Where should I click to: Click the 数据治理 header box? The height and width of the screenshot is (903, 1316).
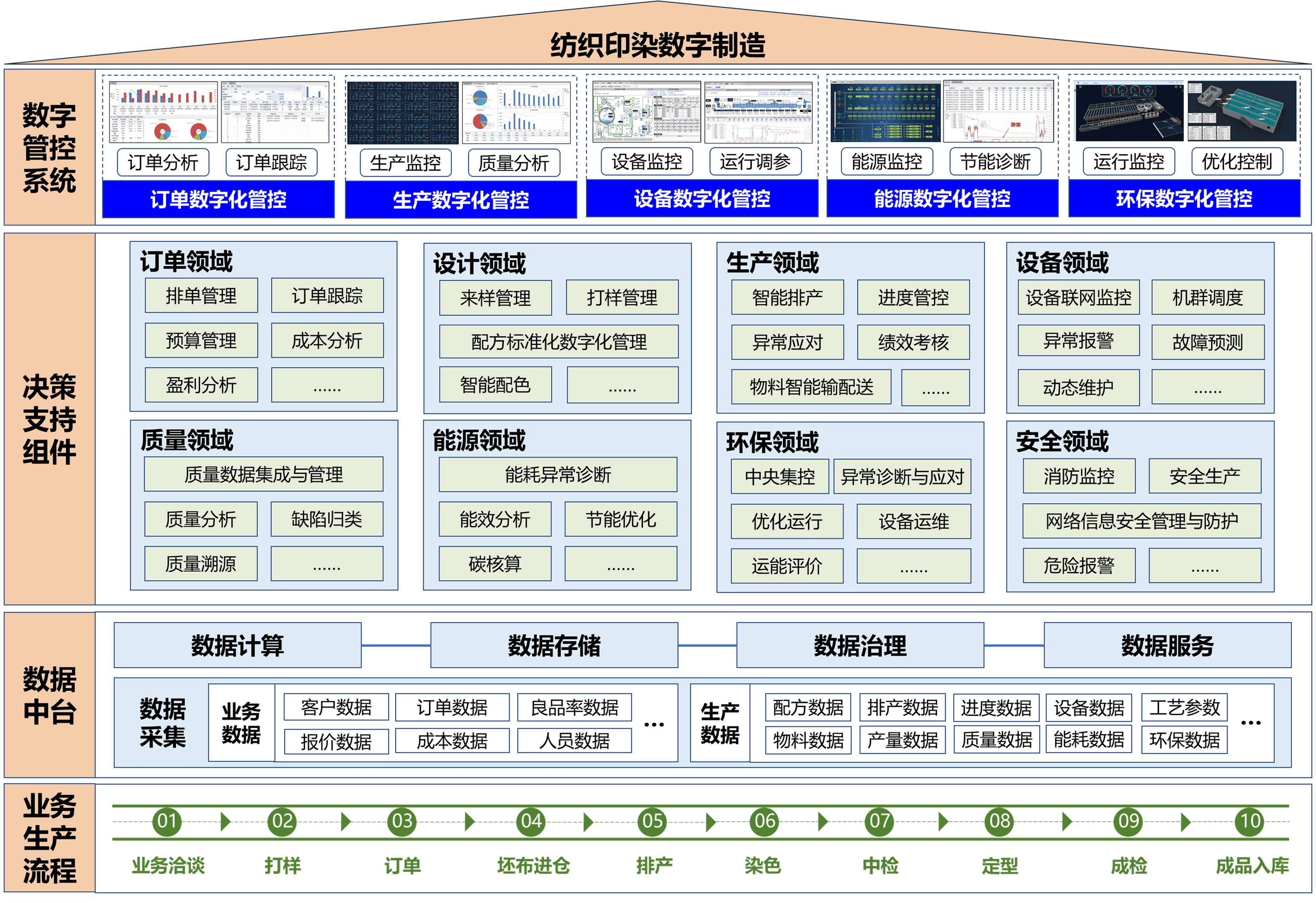click(860, 645)
